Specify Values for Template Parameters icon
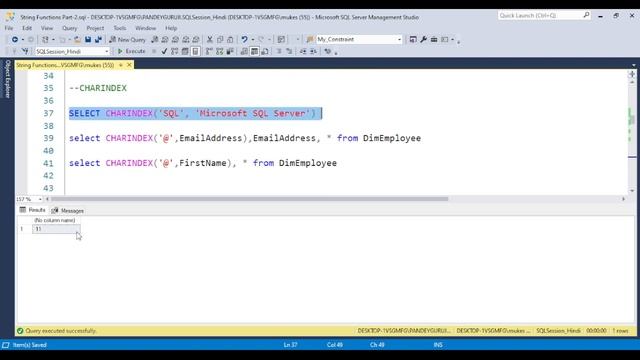 coord(327,51)
